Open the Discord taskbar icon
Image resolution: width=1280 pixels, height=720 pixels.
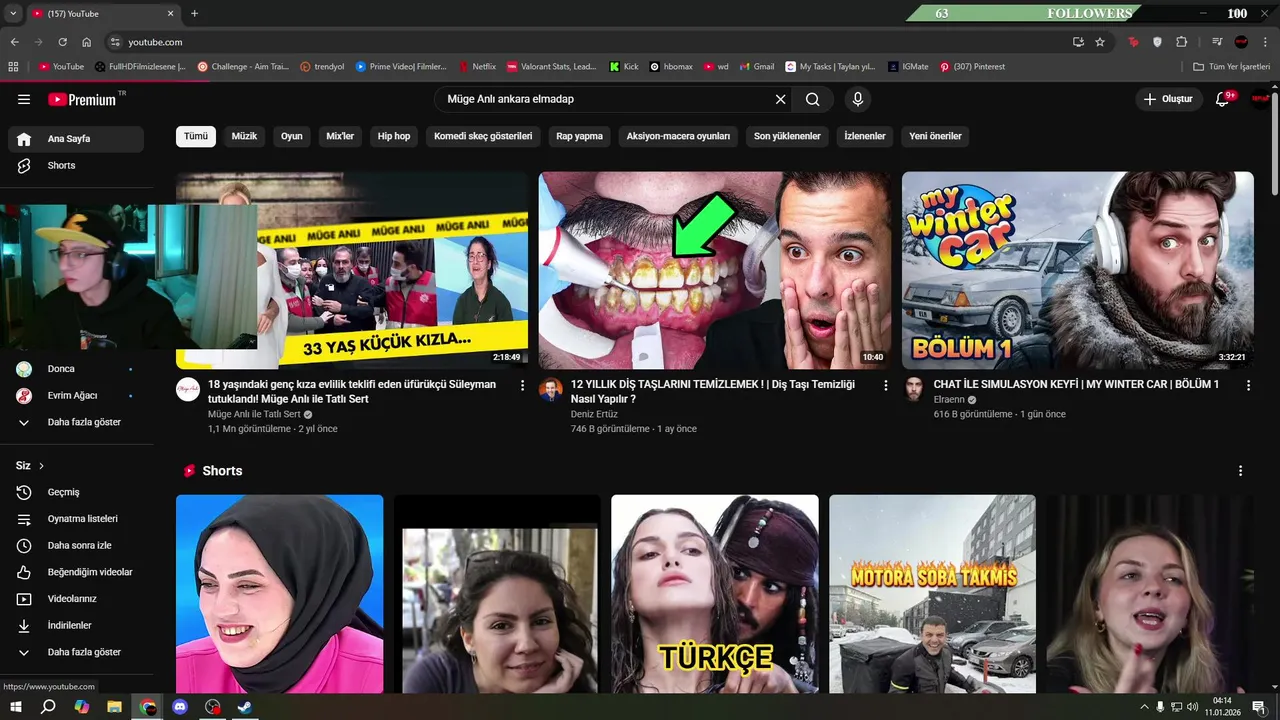point(180,707)
